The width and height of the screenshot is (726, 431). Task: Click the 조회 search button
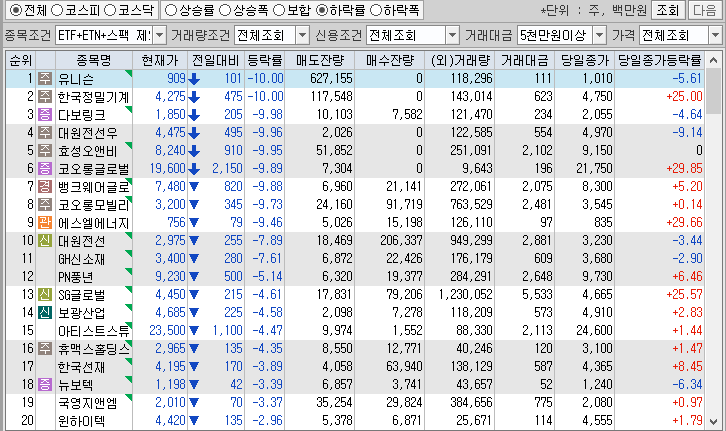click(667, 10)
